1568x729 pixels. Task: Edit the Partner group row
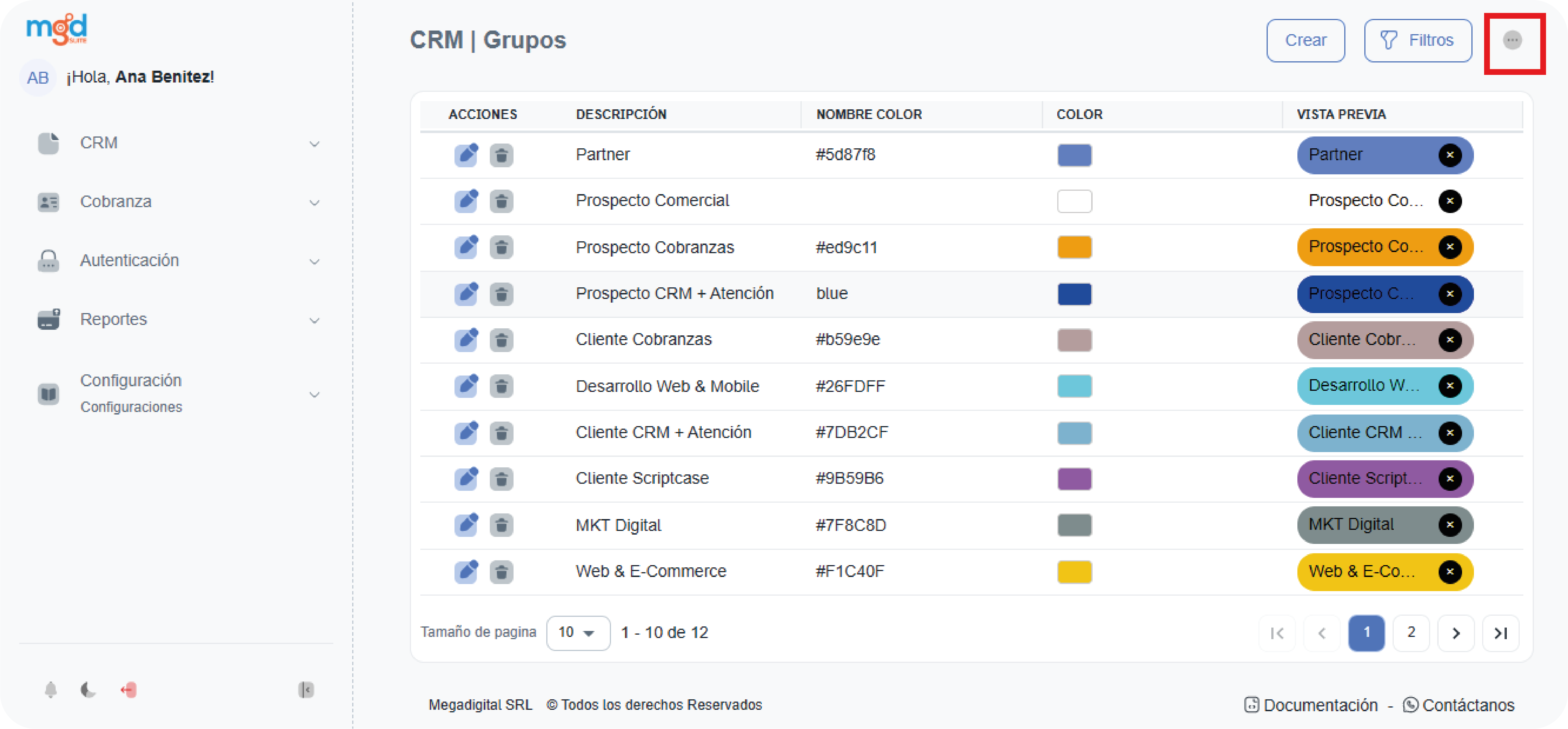pos(466,155)
